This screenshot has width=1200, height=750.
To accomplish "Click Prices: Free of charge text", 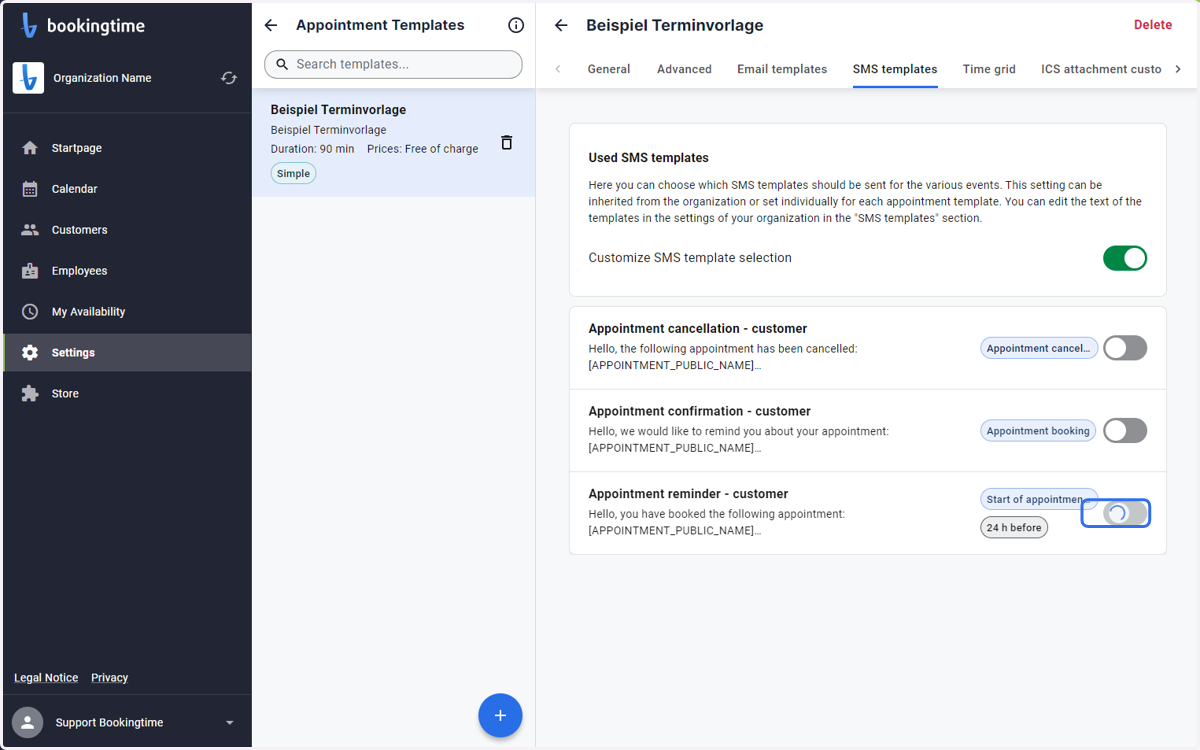I will pyautogui.click(x=423, y=149).
